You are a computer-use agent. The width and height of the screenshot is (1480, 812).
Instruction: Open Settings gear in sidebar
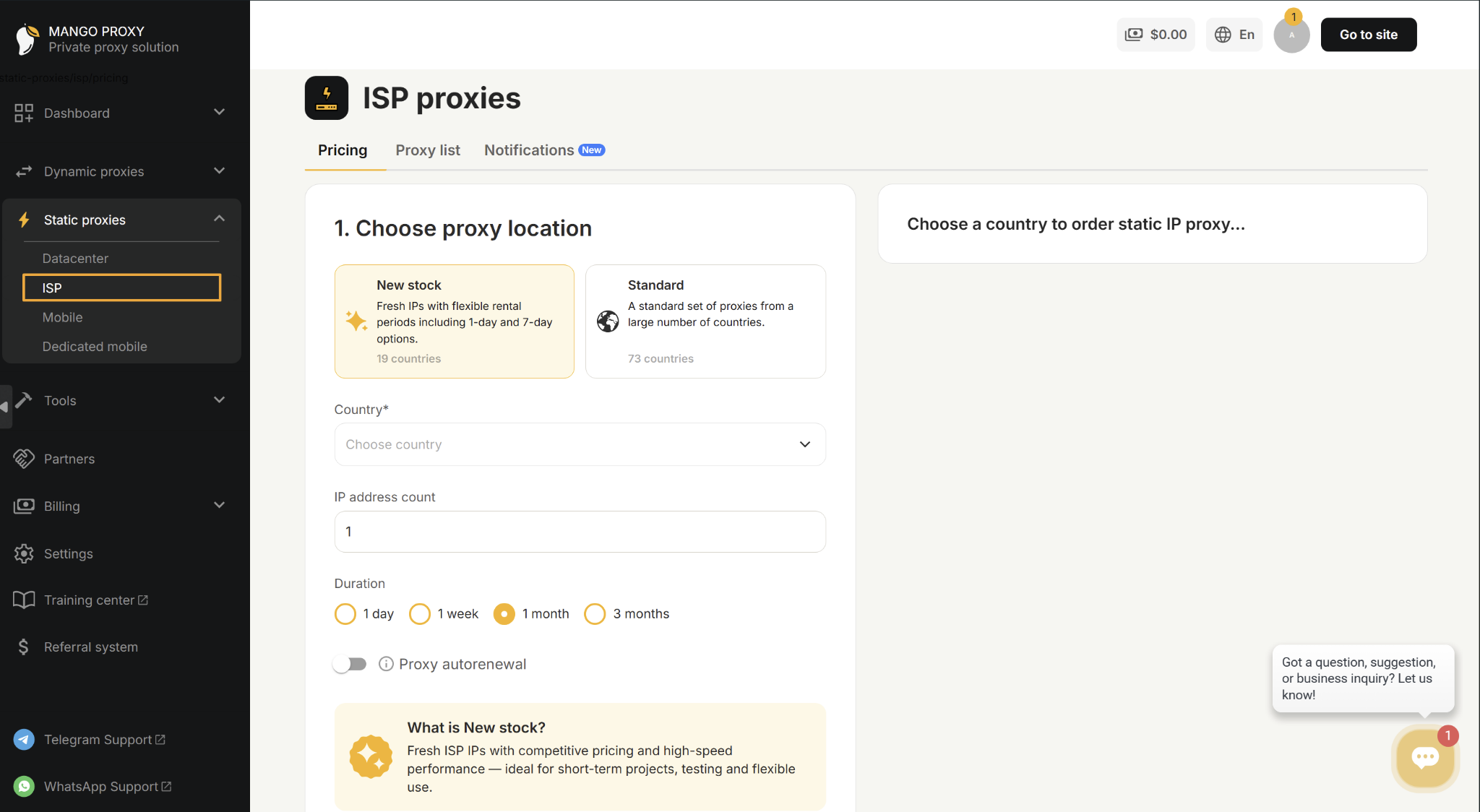24,554
